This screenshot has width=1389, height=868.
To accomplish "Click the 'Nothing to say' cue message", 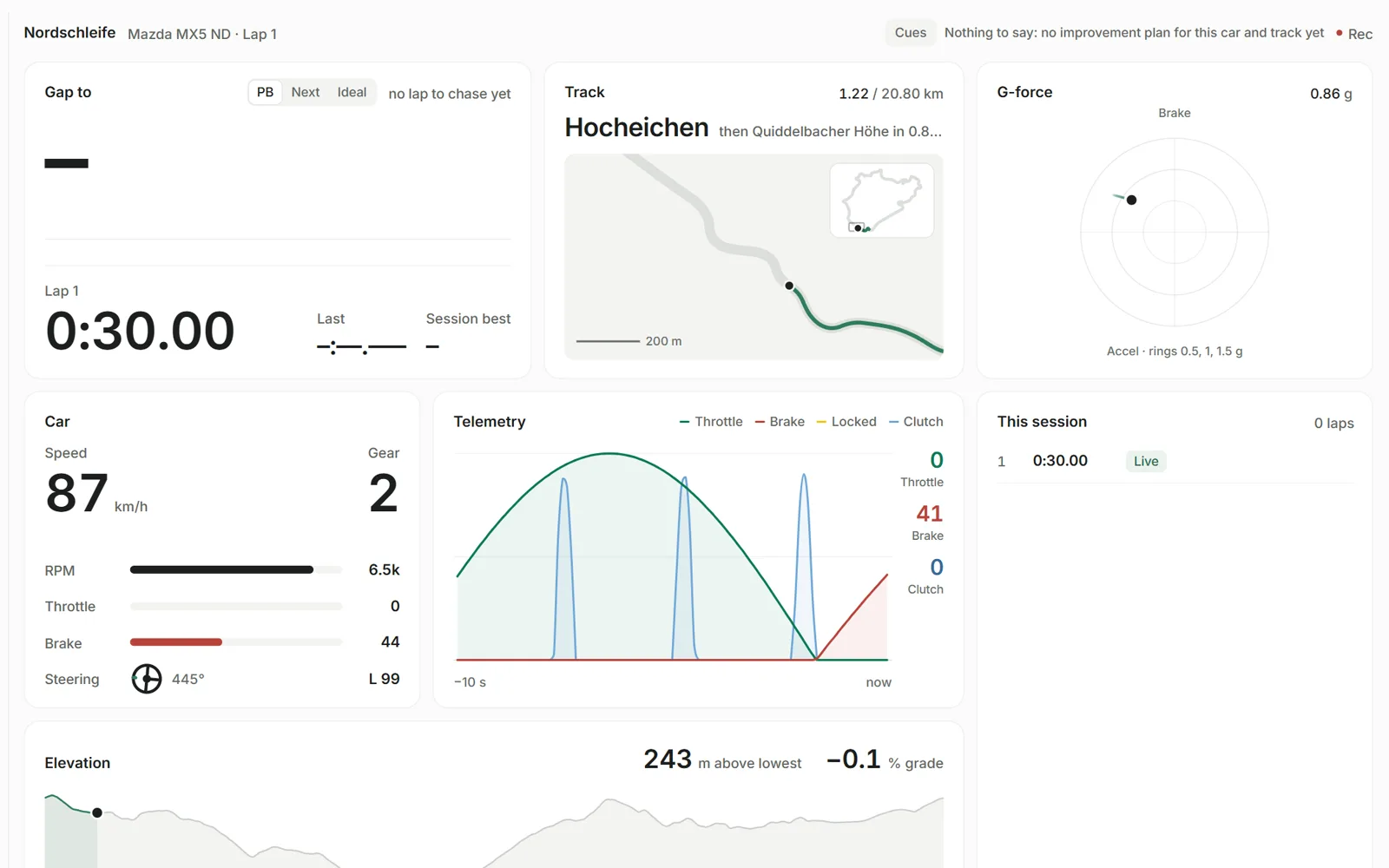I will [x=1134, y=33].
